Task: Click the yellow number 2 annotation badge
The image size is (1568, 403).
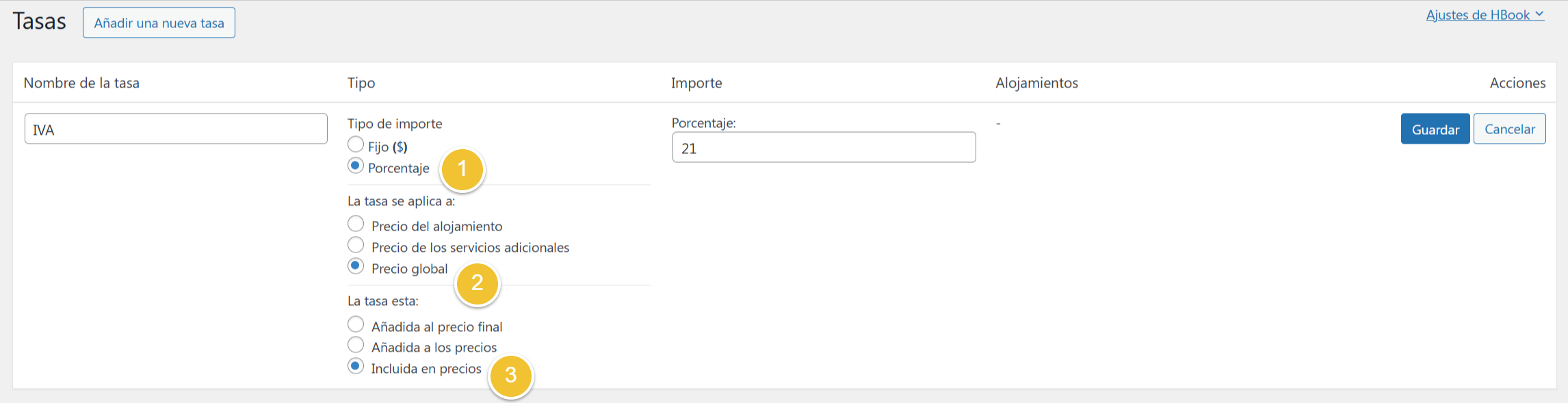Action: tap(478, 283)
